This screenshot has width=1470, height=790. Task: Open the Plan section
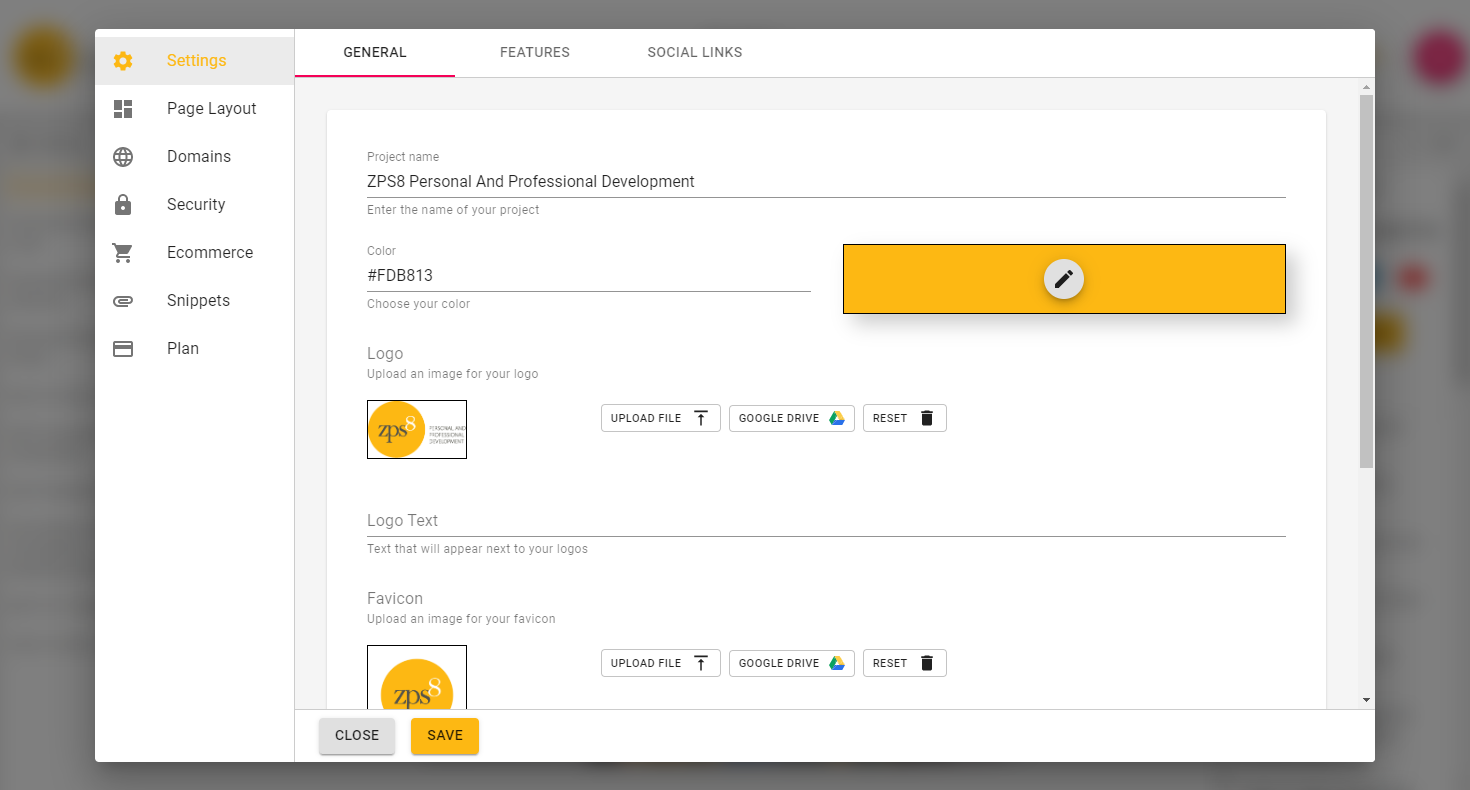tap(195, 349)
